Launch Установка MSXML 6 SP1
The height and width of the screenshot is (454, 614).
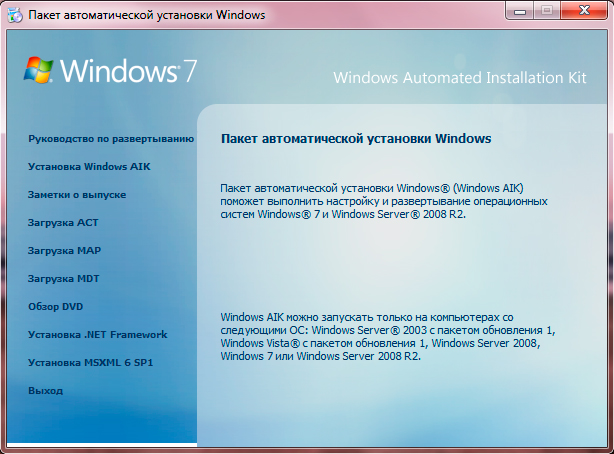coord(90,363)
